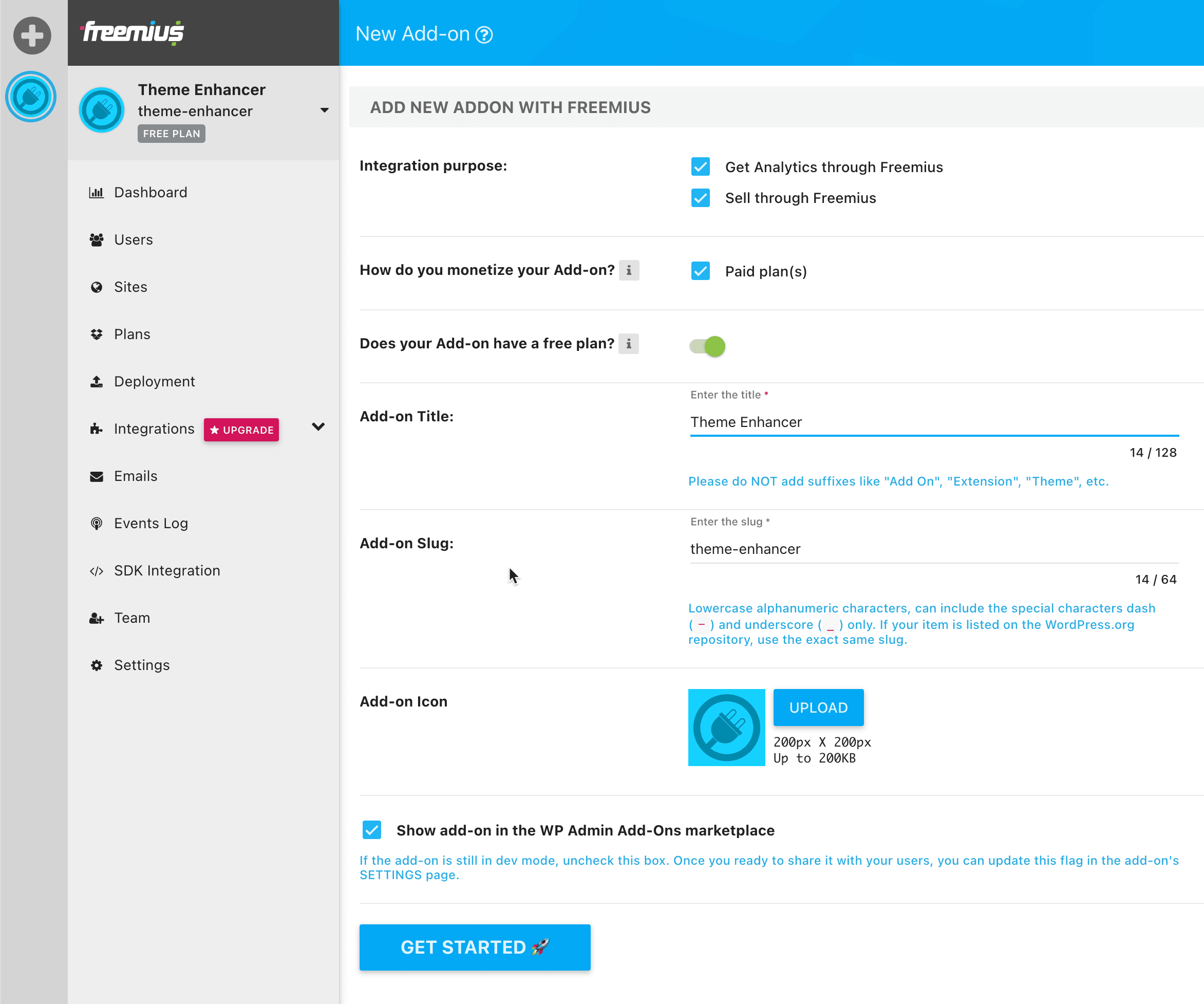Click the Theme Enhancer product avatar icon
The height and width of the screenshot is (1004, 1204).
[x=102, y=109]
